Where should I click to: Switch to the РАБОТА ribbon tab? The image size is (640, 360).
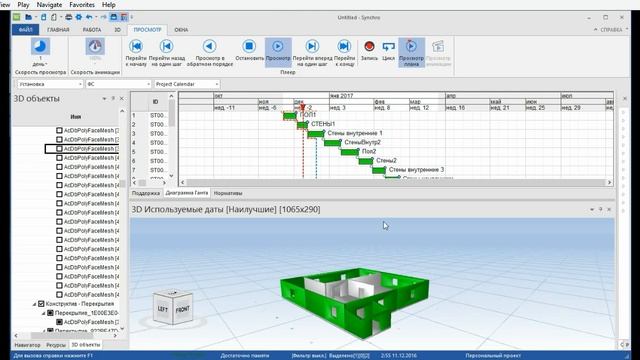[x=92, y=30]
